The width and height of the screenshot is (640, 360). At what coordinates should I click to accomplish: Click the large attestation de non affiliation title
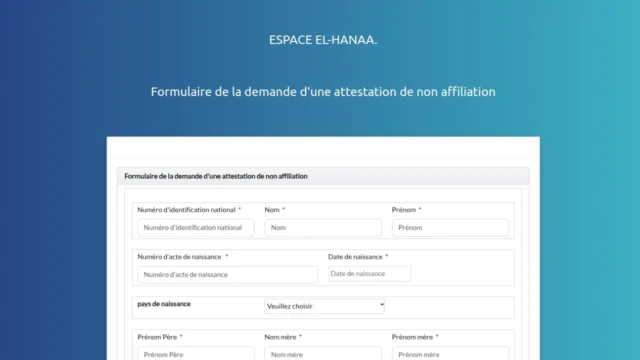[x=323, y=92]
